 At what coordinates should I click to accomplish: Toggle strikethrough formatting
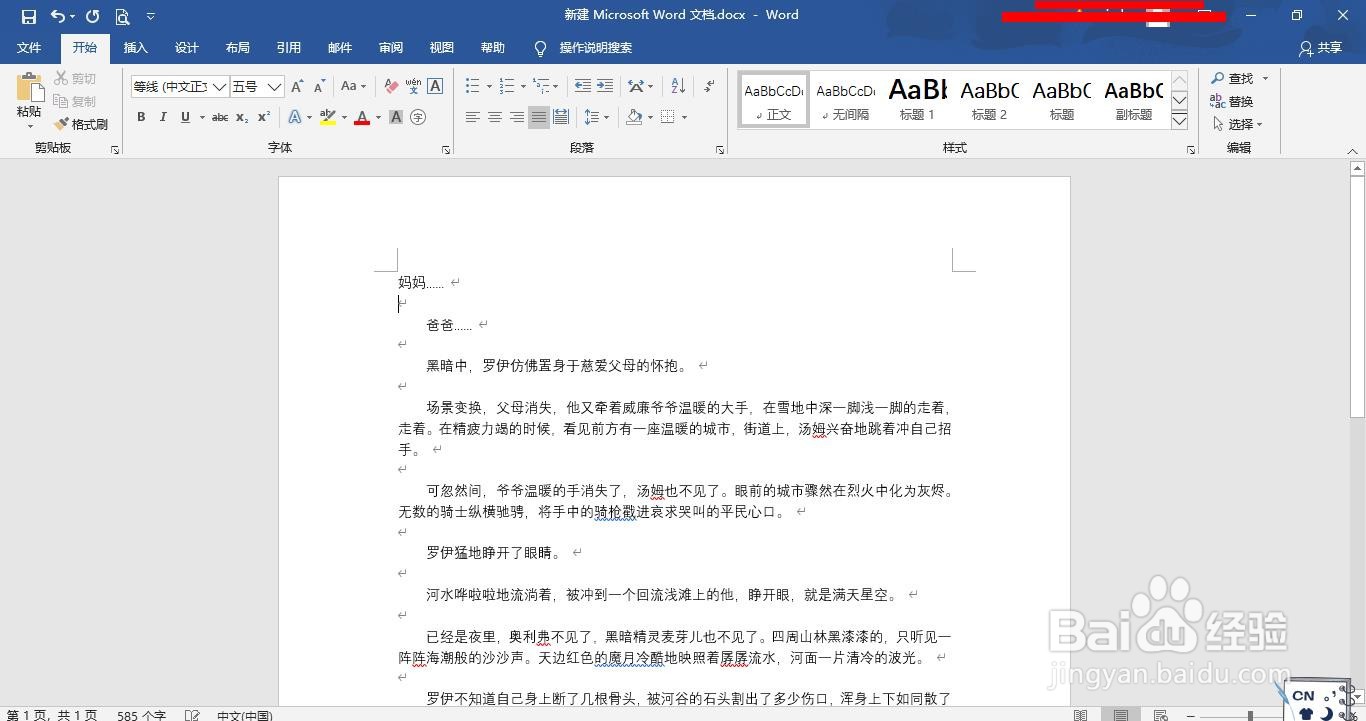(219, 117)
